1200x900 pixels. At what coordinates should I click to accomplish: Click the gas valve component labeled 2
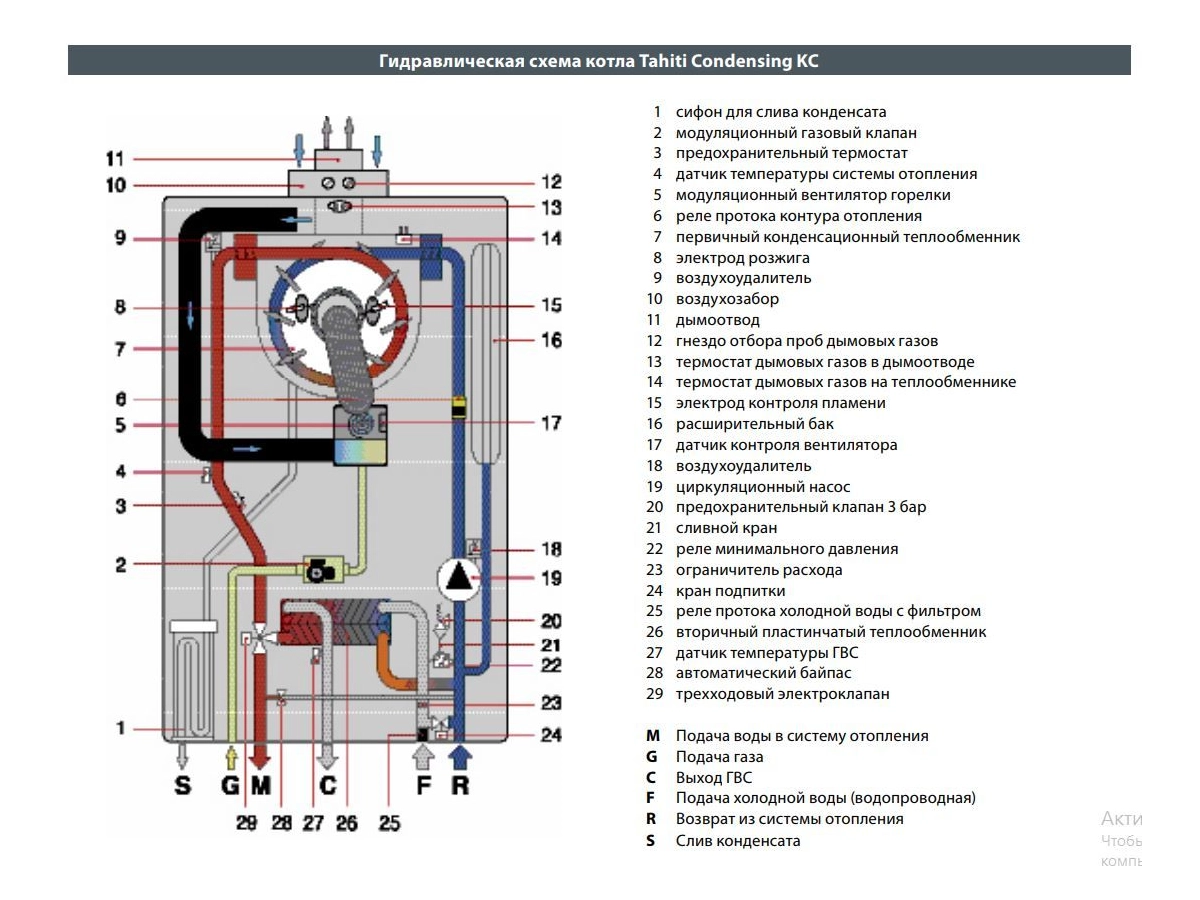[x=321, y=568]
